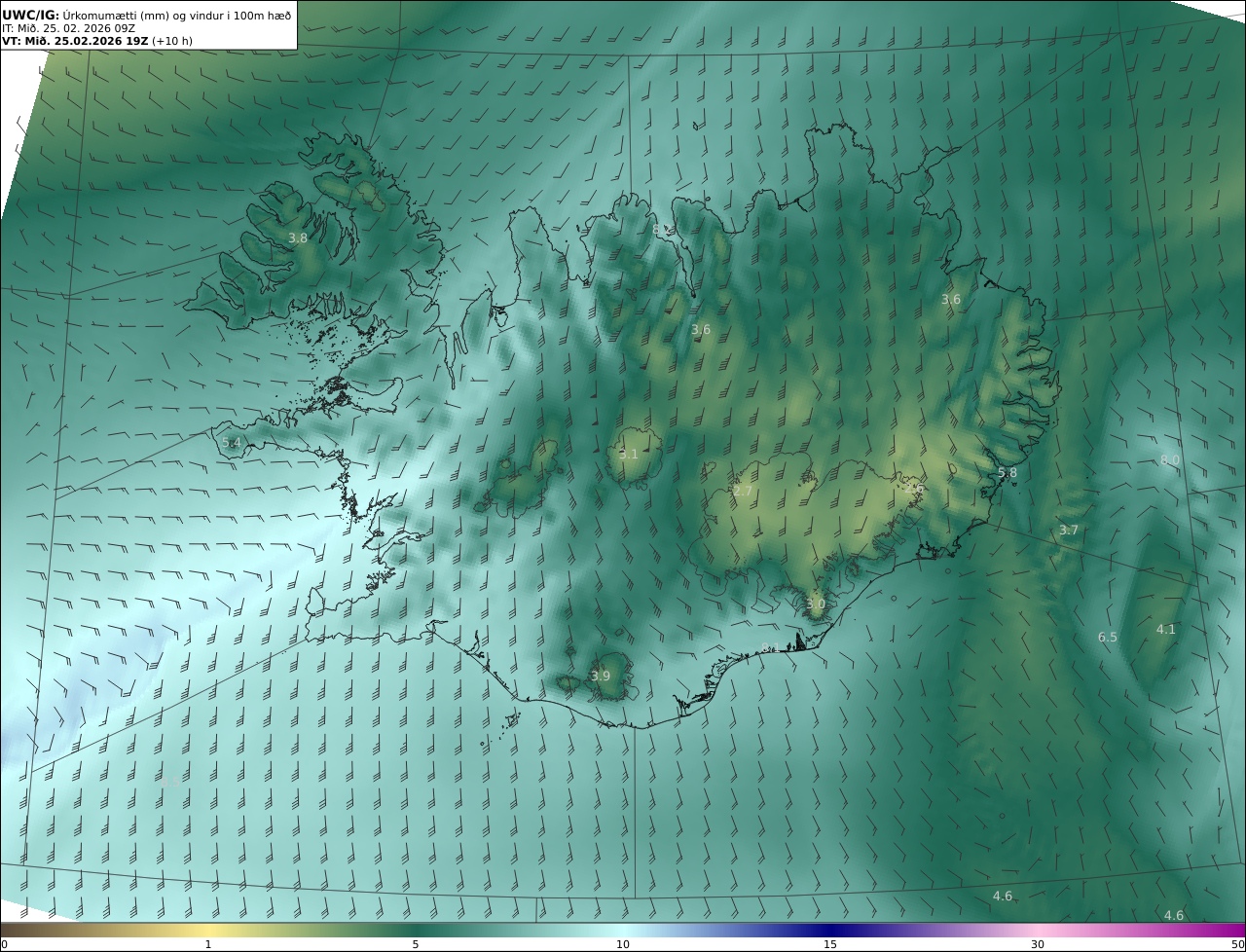Click the 10 tick on the colour scale
The width and height of the screenshot is (1246, 952).
point(623,944)
